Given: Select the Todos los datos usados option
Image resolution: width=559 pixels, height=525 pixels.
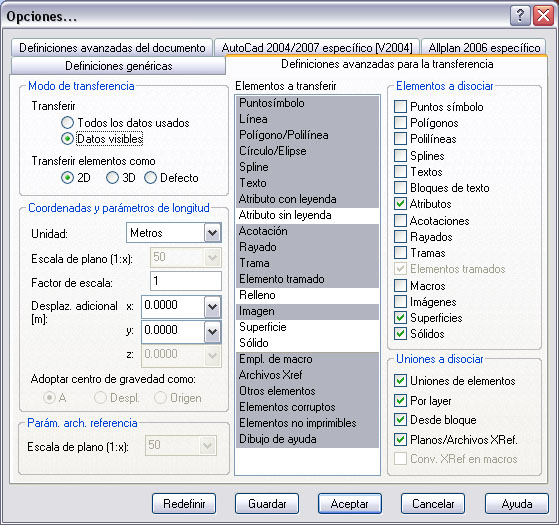Looking at the screenshot, I should 67,123.
